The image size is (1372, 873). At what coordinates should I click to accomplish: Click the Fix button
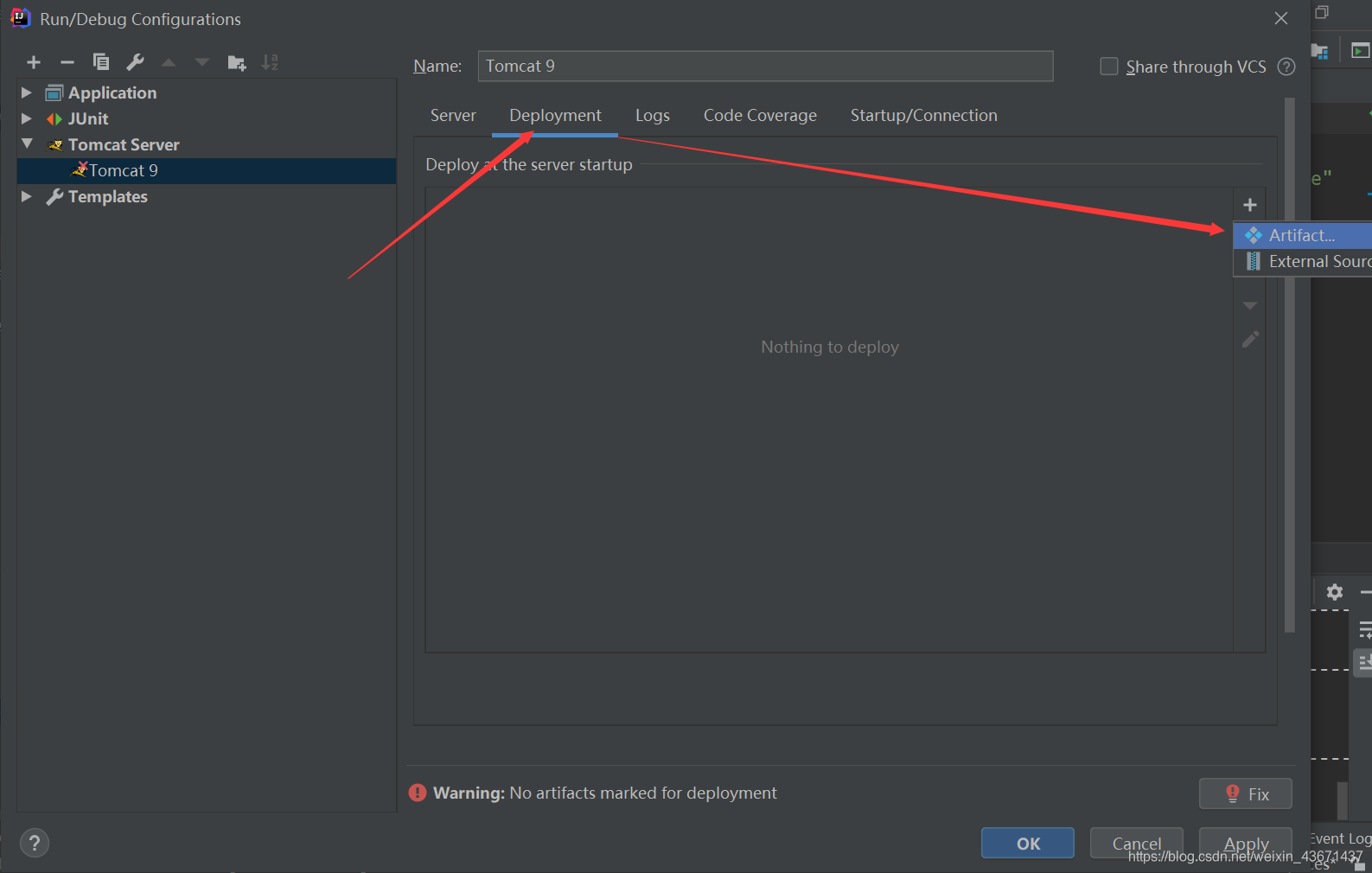pos(1245,793)
